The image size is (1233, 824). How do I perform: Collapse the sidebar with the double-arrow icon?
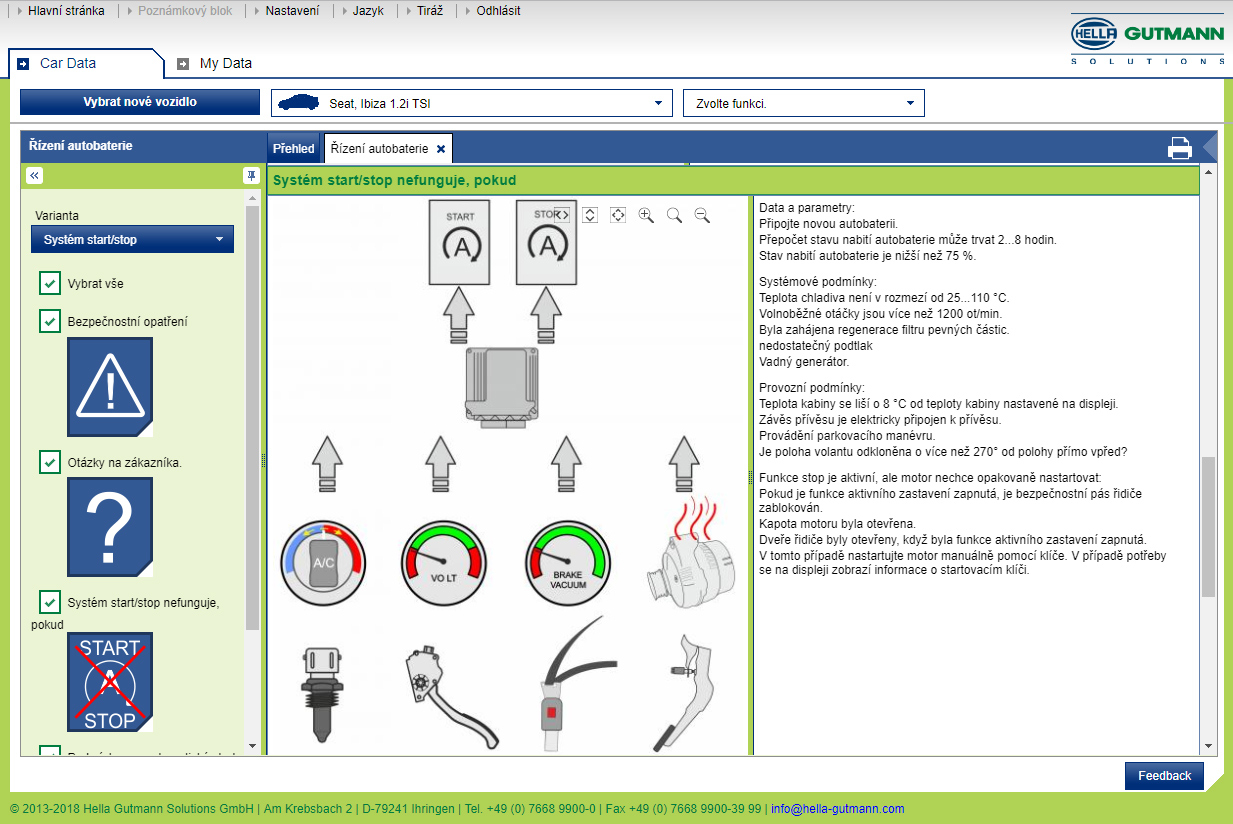[x=34, y=175]
